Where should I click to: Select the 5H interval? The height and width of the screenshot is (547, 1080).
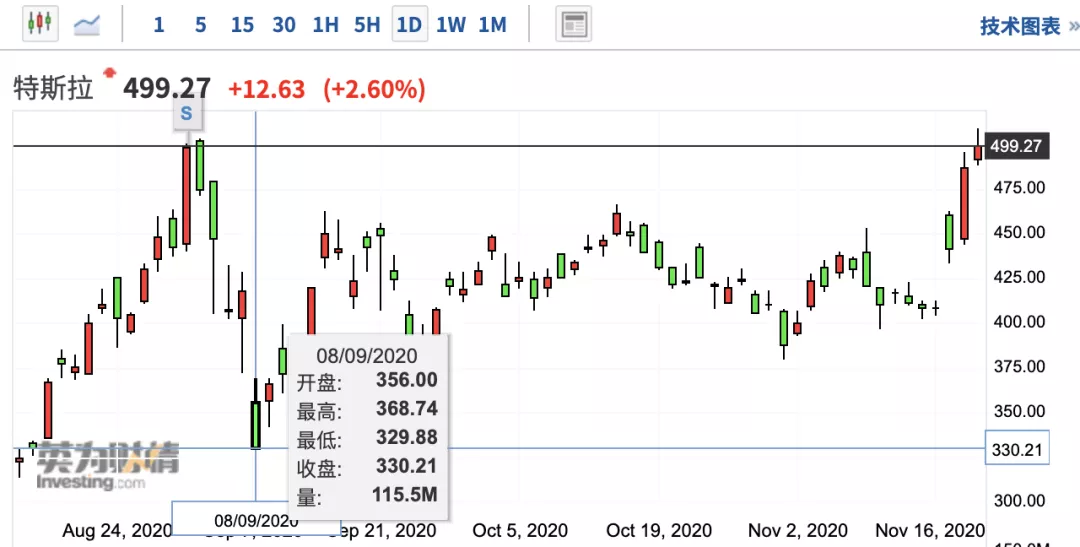(x=367, y=25)
